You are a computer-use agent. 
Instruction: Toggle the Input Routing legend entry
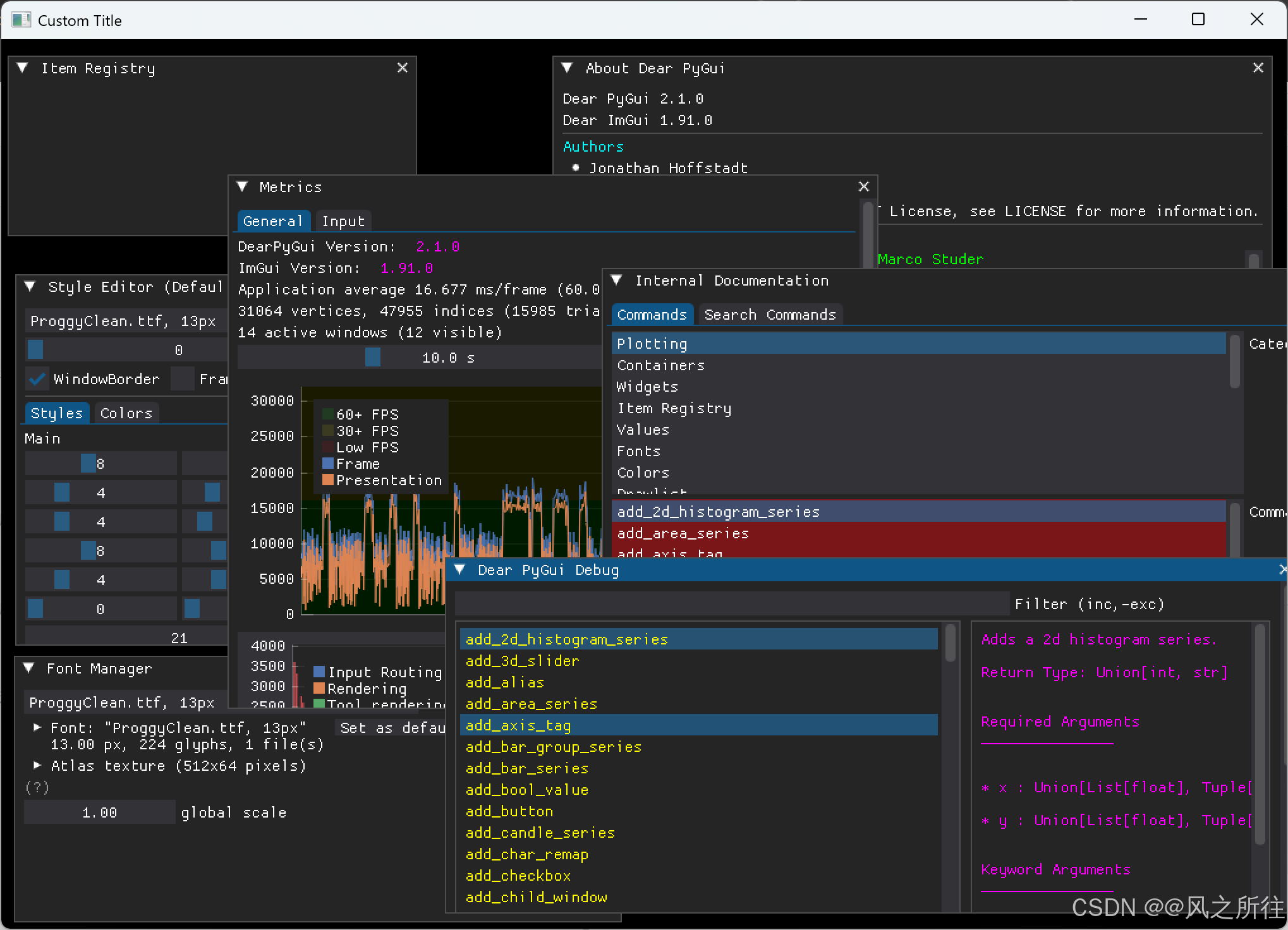point(378,672)
